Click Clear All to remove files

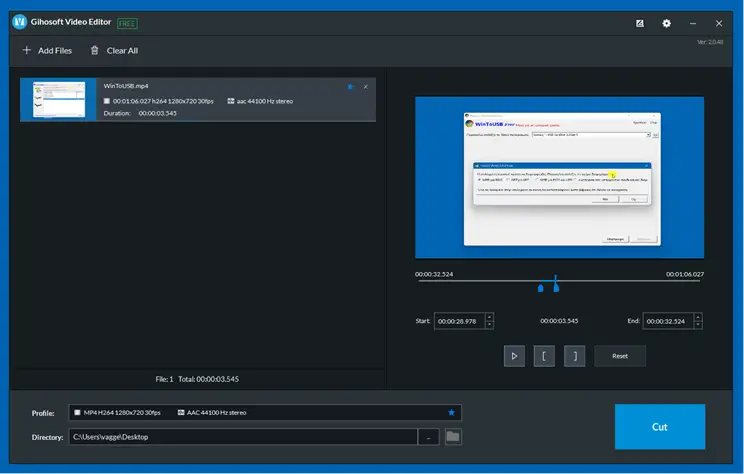click(114, 50)
